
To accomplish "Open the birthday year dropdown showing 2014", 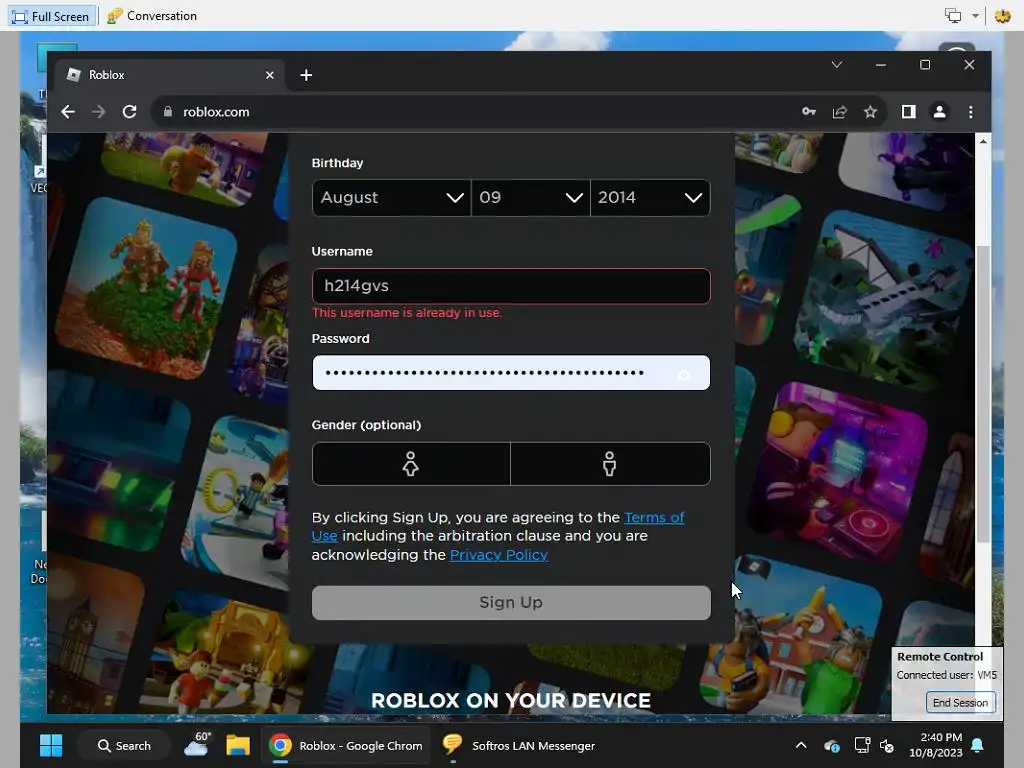I will (650, 197).
